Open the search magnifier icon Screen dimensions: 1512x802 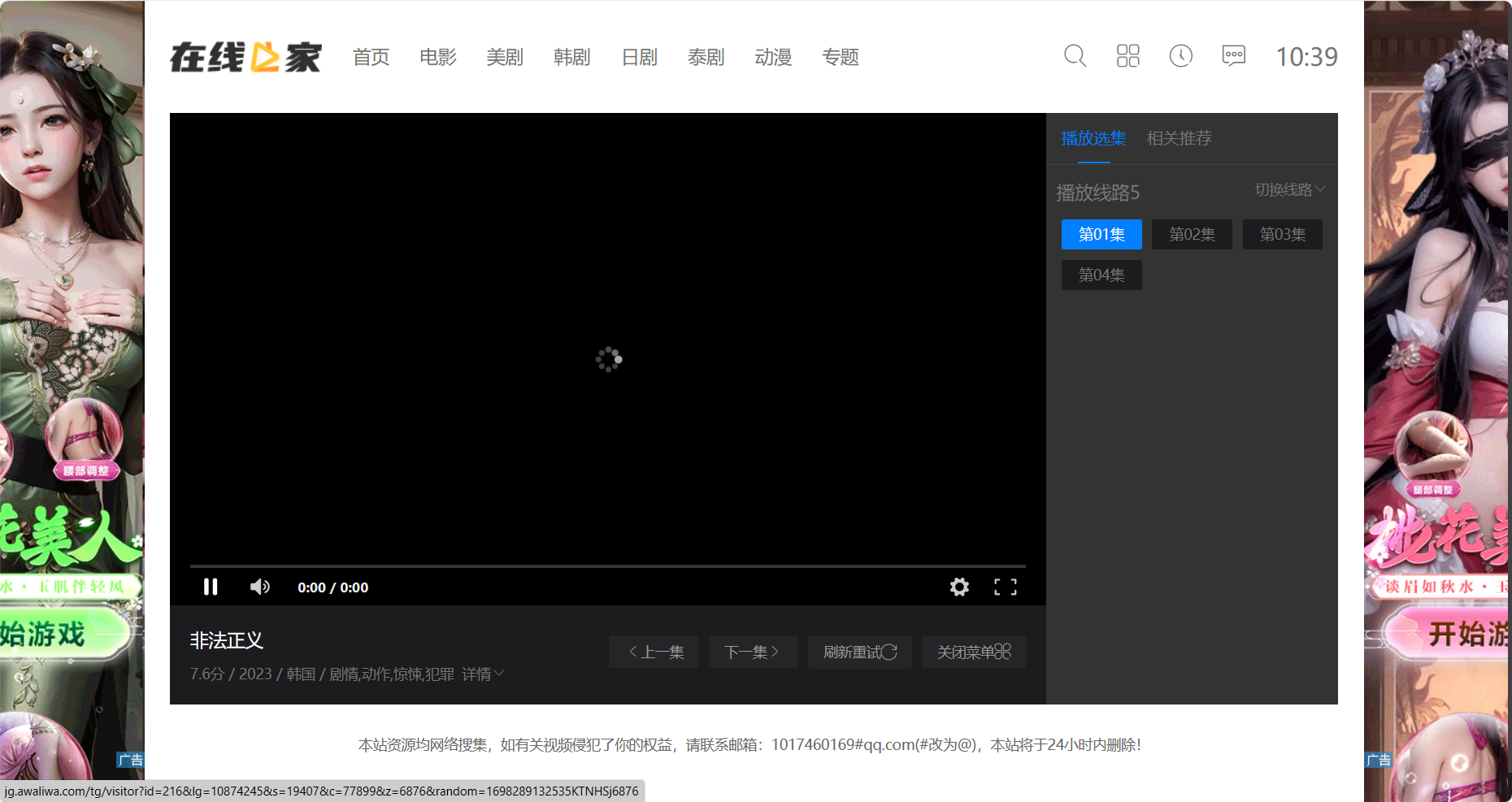pyautogui.click(x=1075, y=56)
